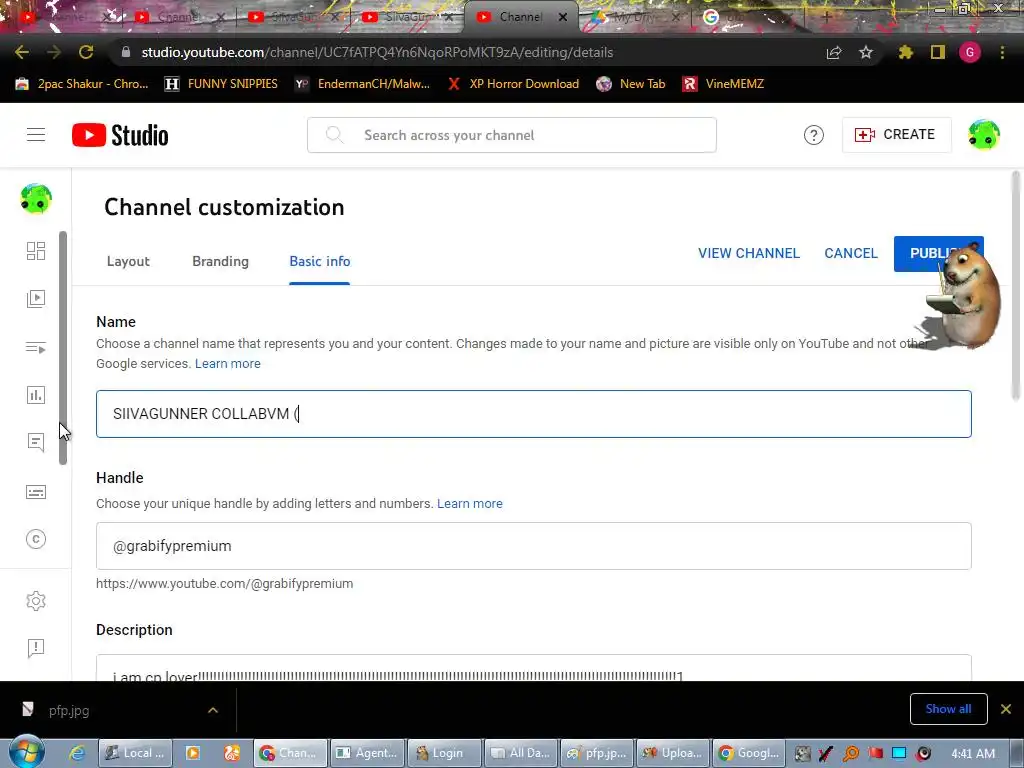This screenshot has width=1024, height=768.
Task: Open Comments from the sidebar
Action: pos(36,443)
